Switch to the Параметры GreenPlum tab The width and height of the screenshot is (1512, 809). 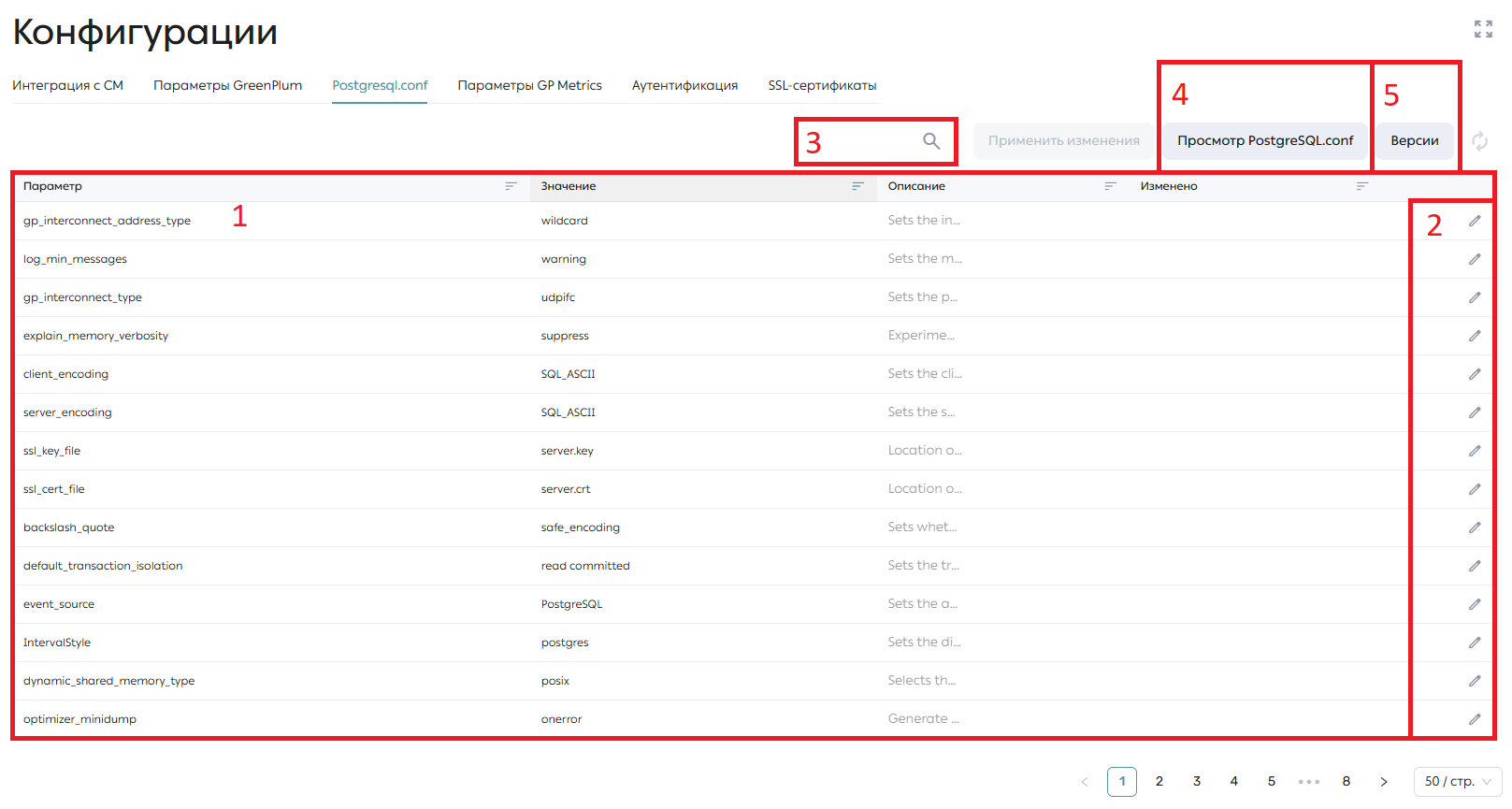point(228,85)
